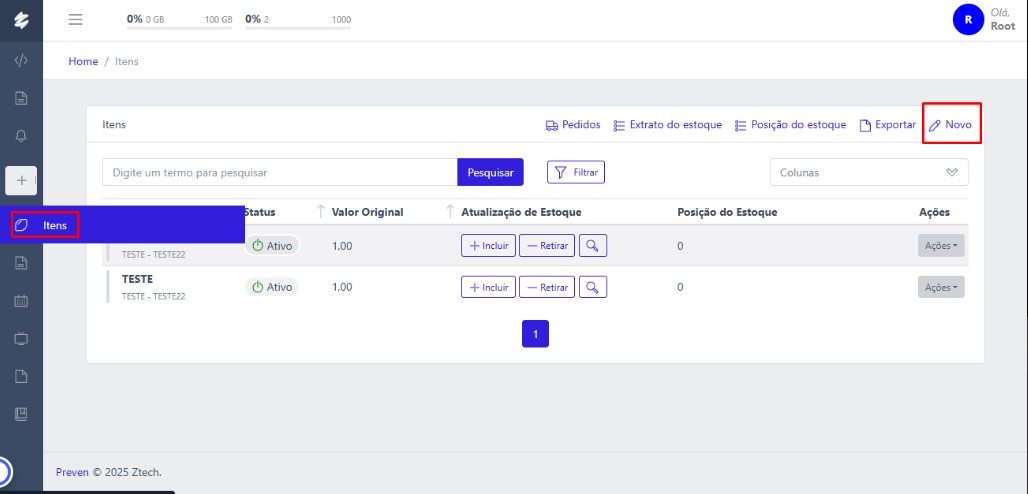
Task: Click the magnifier icon in the second row
Action: [x=594, y=287]
